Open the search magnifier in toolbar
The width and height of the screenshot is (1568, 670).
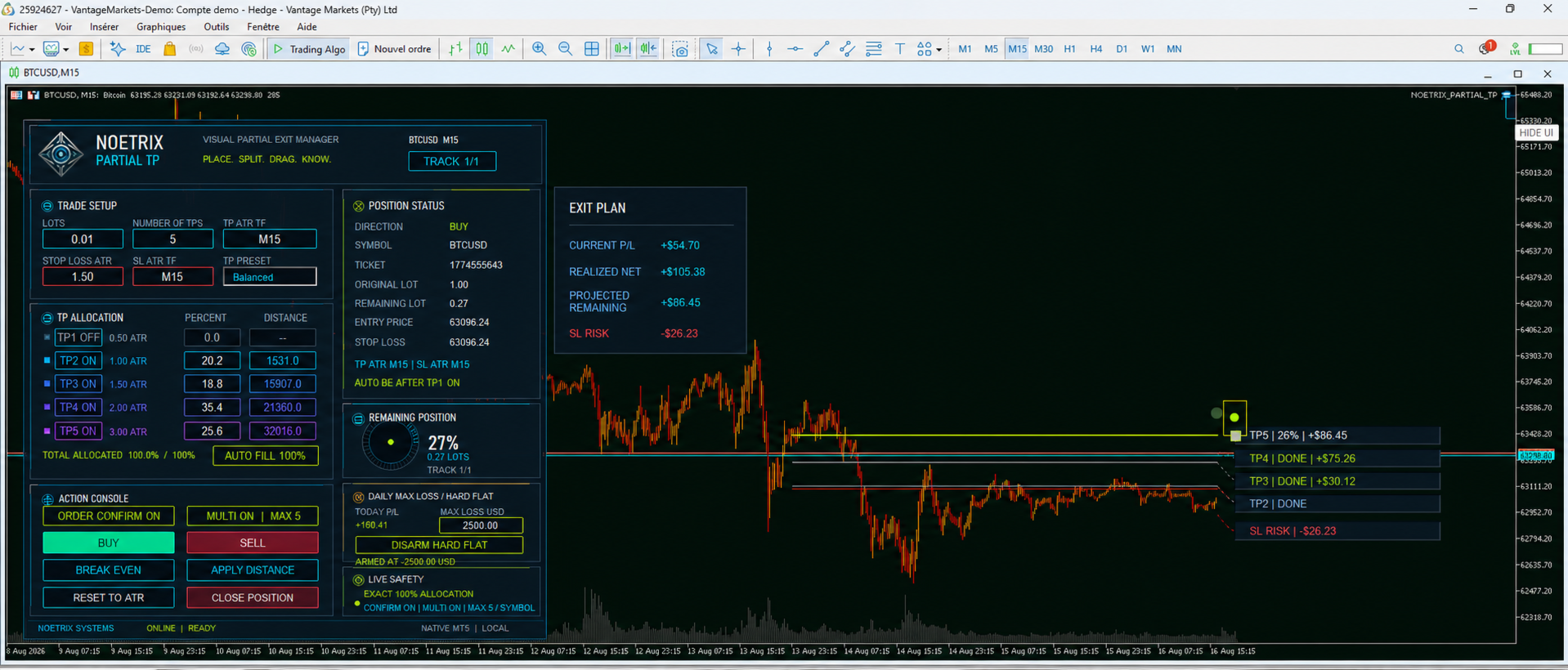coord(1459,49)
